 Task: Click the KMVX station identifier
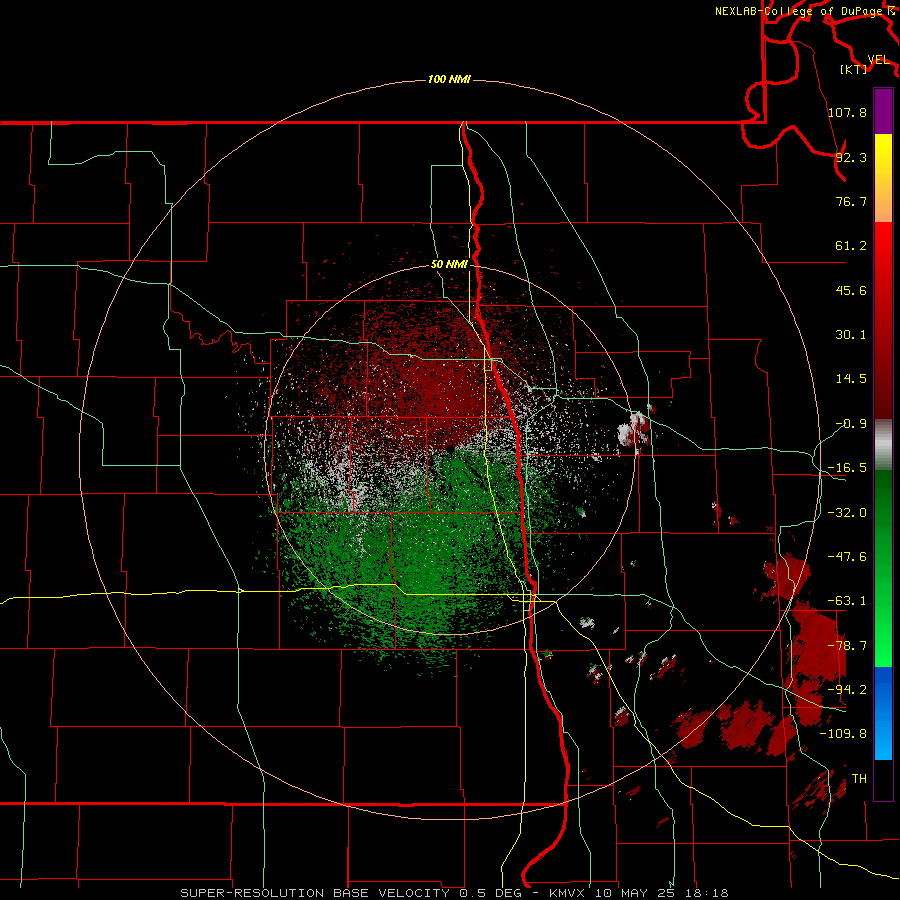point(568,893)
